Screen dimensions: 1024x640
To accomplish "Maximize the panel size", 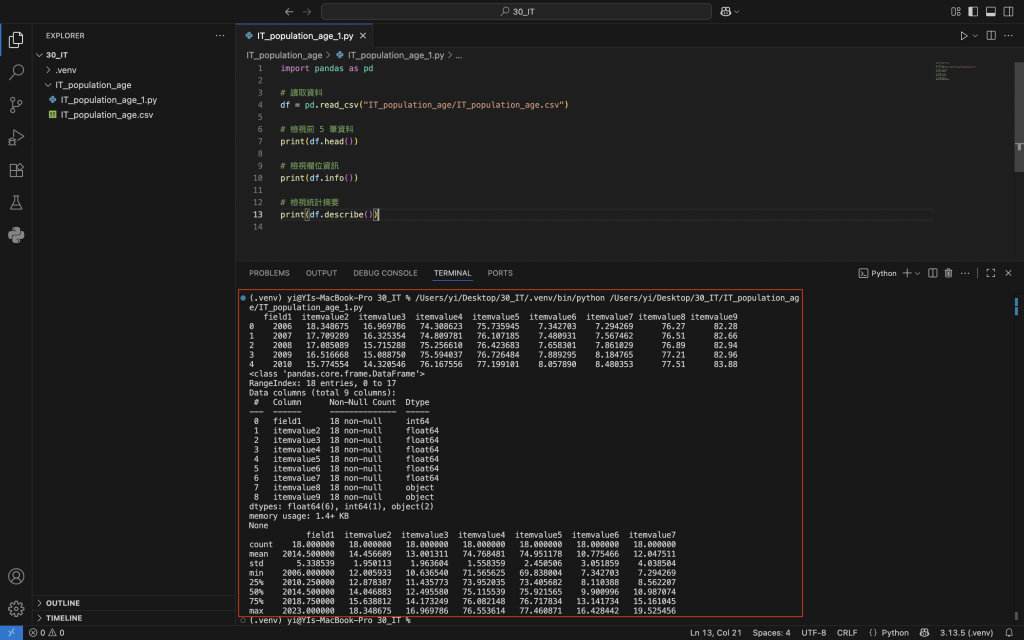I will (991, 273).
